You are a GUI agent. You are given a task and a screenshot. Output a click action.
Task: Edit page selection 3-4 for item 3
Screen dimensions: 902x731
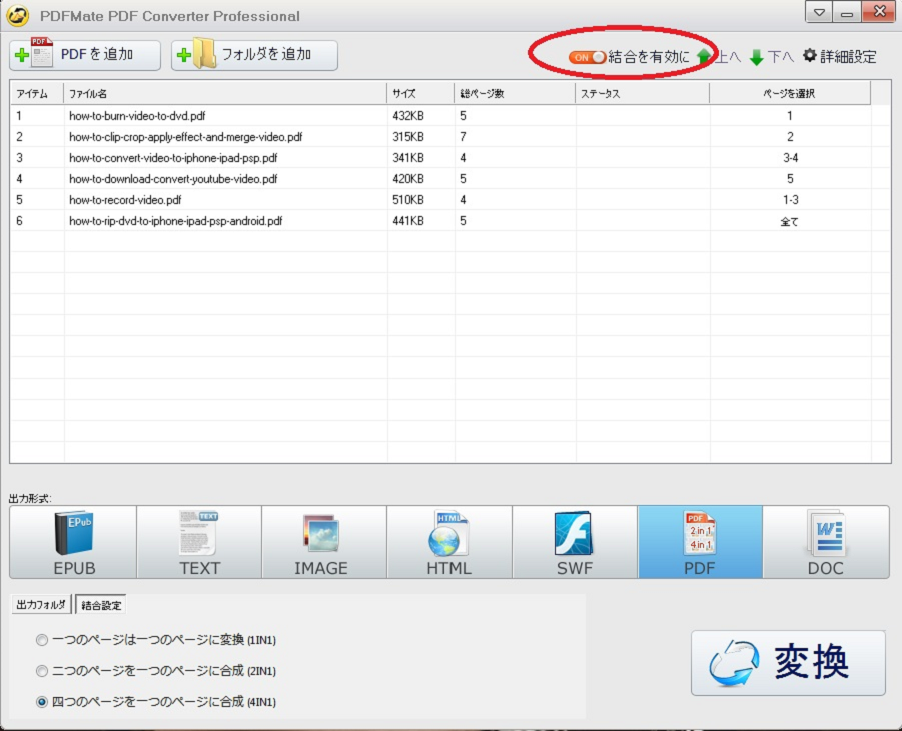[x=790, y=158]
